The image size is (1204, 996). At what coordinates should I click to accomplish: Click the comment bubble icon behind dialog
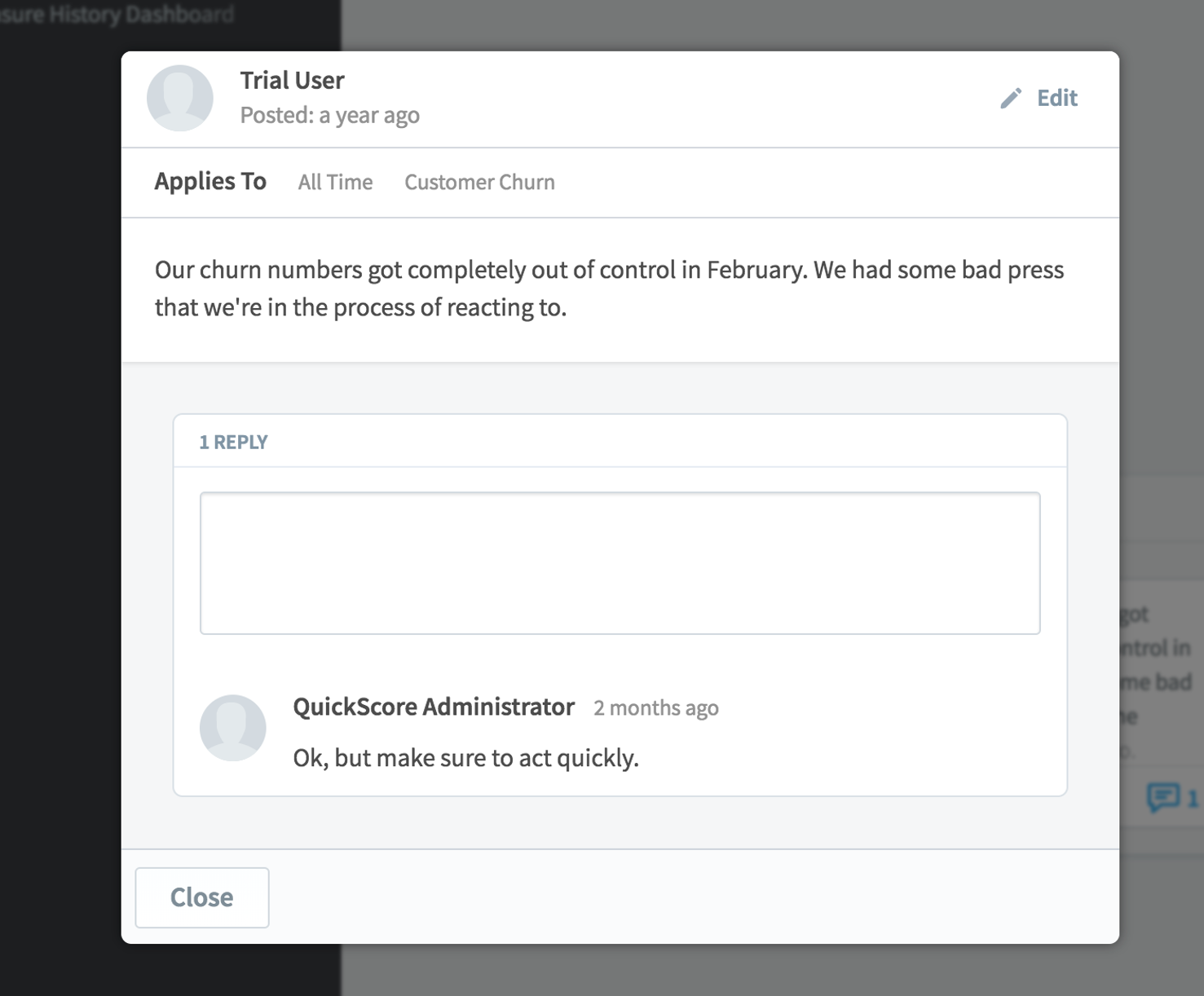pos(1163,796)
